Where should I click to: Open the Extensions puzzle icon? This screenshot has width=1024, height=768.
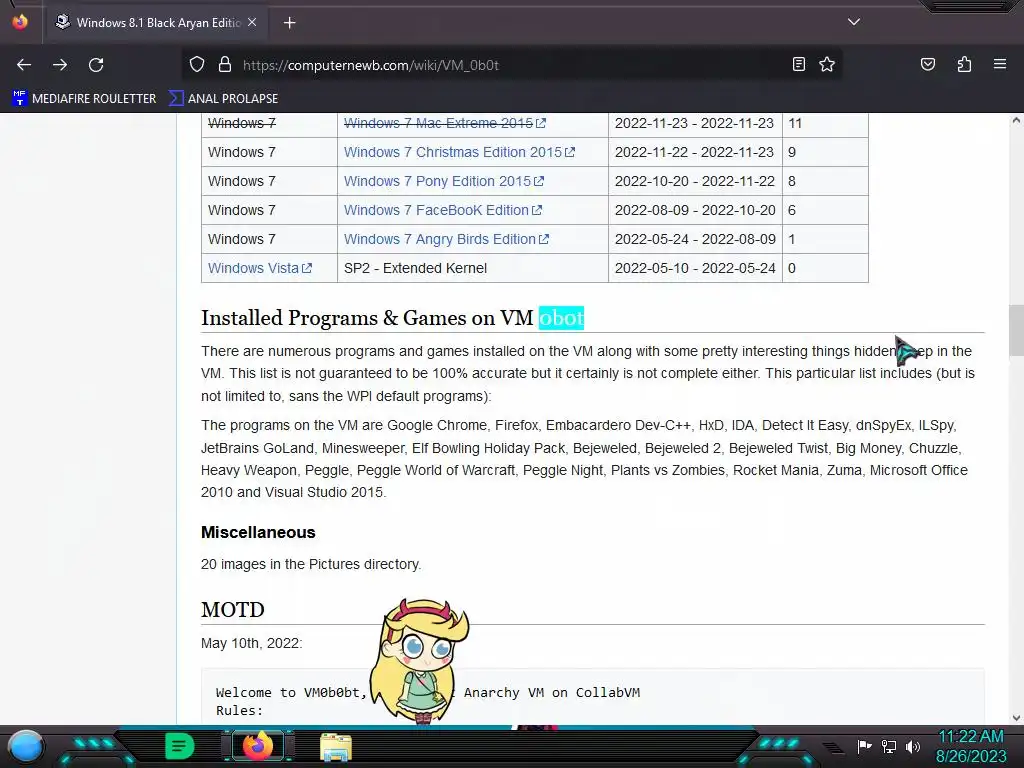pos(964,64)
